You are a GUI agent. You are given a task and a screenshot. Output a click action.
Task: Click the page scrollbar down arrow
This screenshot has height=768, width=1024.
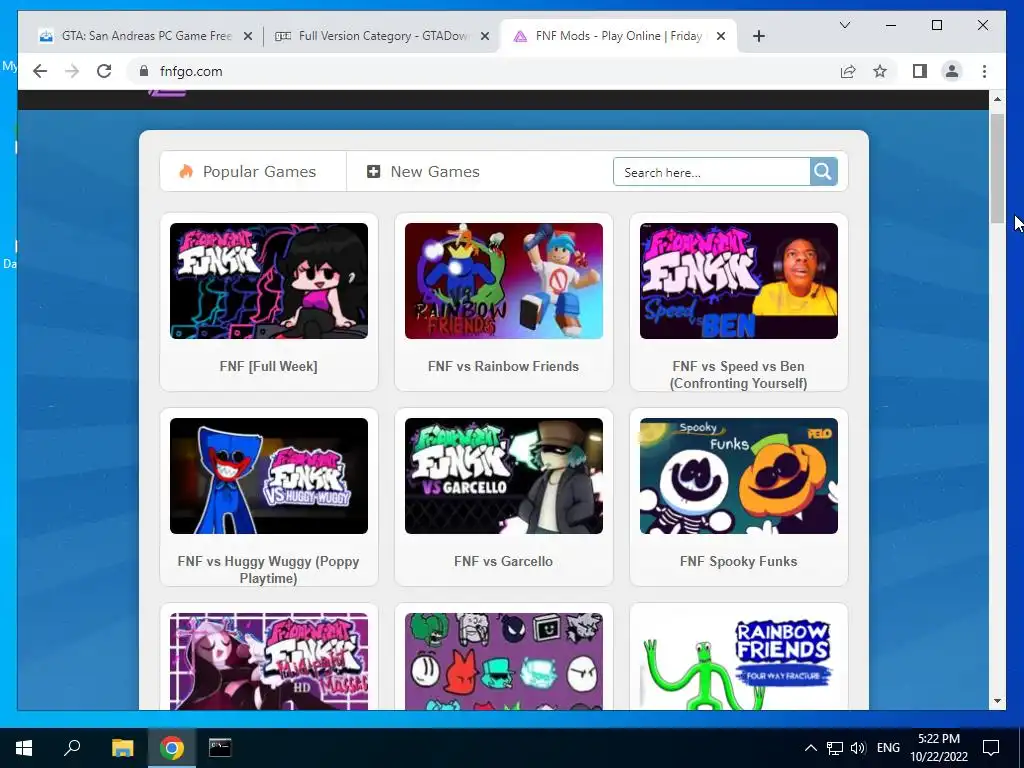coord(997,701)
